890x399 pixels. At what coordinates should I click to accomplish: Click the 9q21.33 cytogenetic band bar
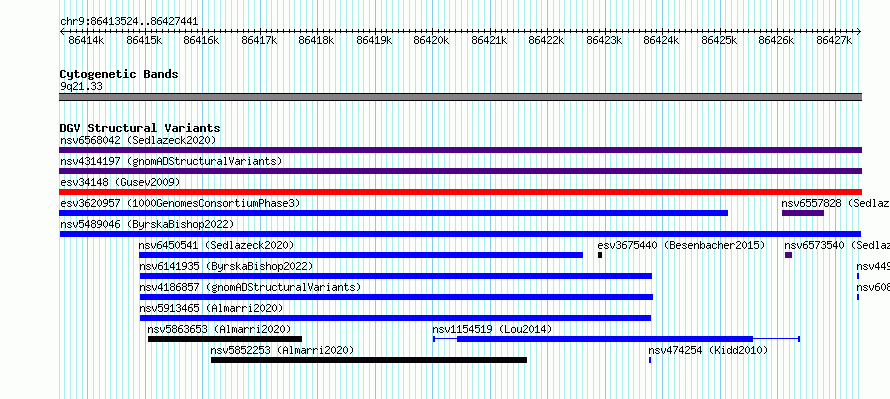(460, 97)
